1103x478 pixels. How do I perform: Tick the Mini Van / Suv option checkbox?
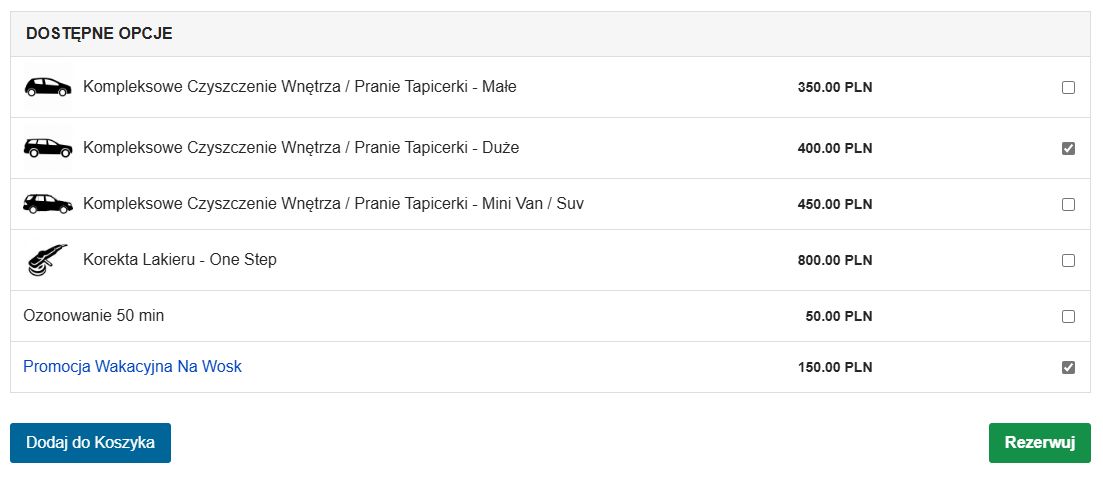pyautogui.click(x=1068, y=204)
